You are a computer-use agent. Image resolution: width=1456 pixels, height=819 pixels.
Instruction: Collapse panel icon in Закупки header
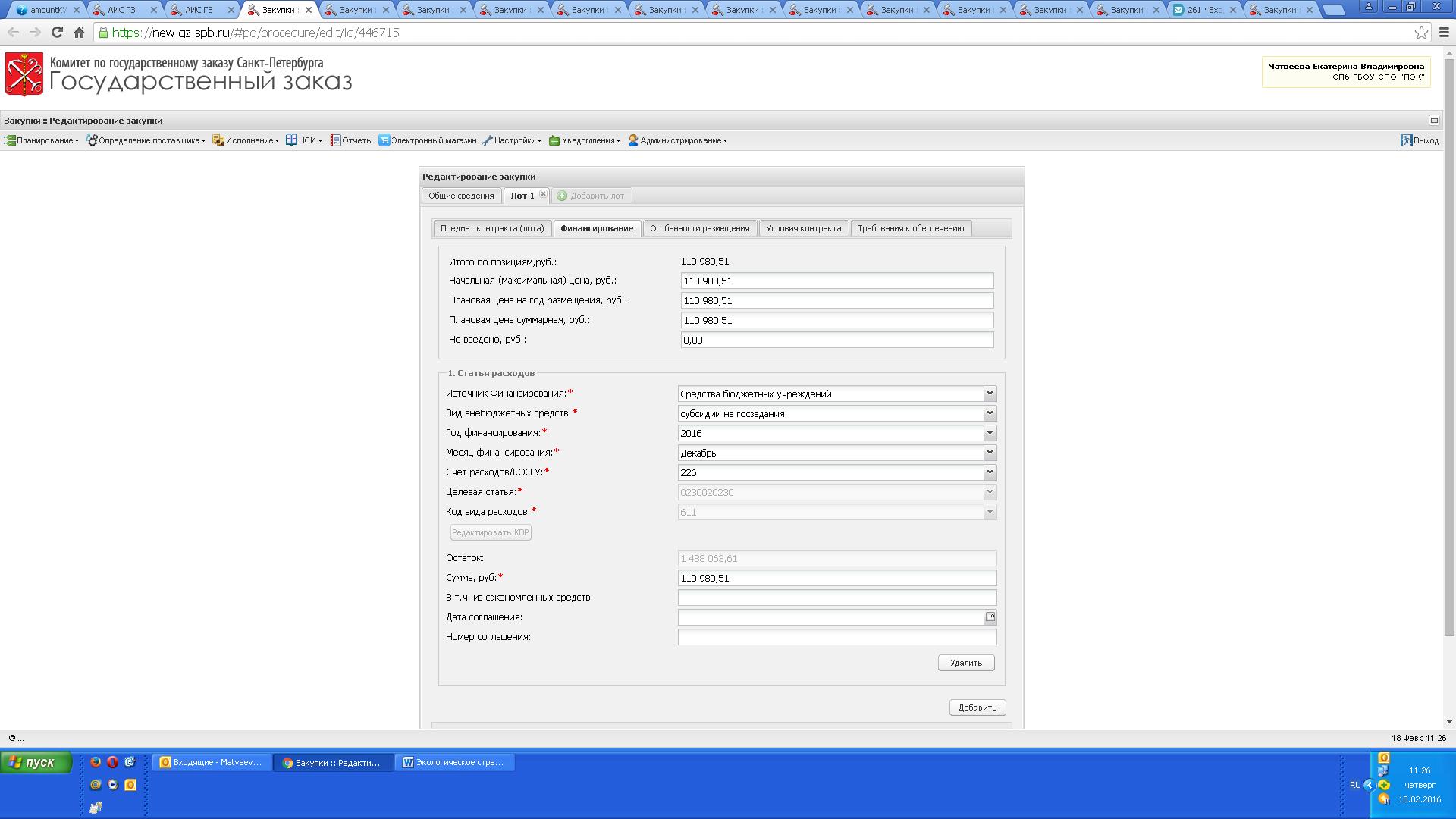coord(1433,120)
